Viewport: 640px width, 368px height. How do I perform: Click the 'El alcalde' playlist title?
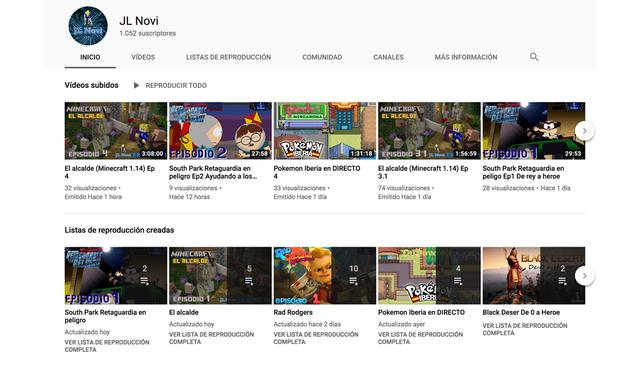pos(184,312)
